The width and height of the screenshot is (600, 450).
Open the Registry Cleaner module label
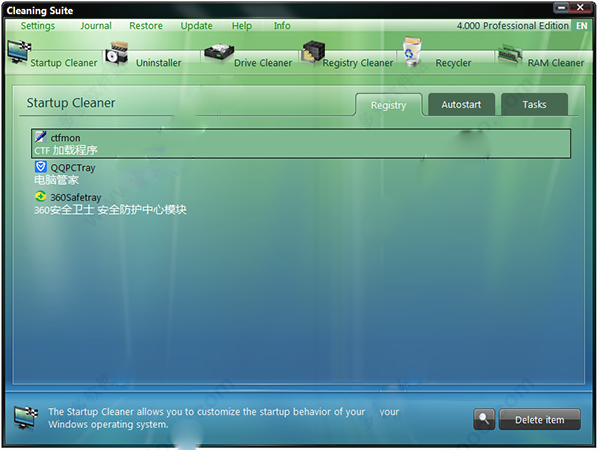[358, 63]
